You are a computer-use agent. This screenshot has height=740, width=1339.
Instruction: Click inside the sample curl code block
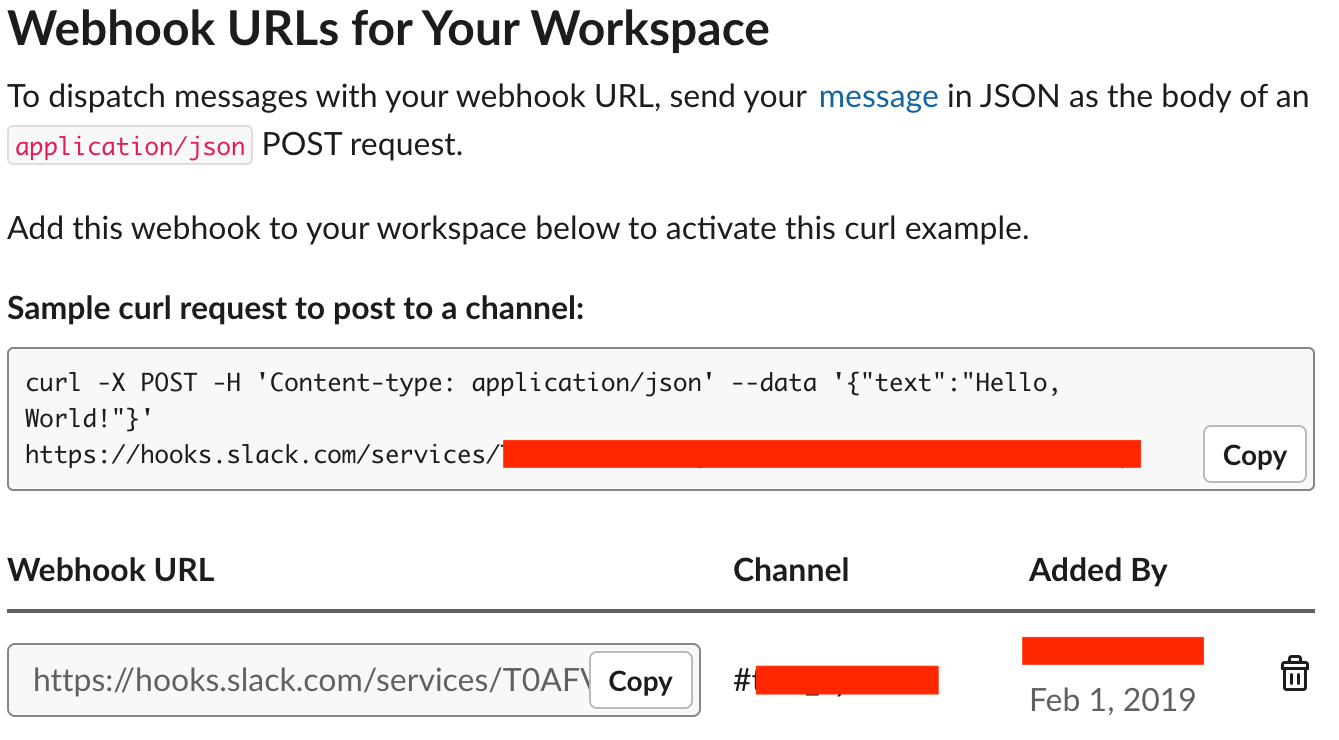click(x=661, y=419)
